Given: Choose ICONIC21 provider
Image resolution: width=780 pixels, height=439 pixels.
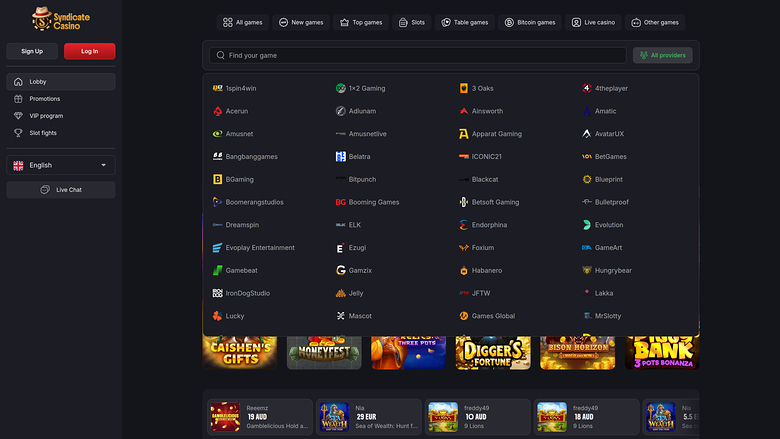Looking at the screenshot, I should click(x=481, y=156).
